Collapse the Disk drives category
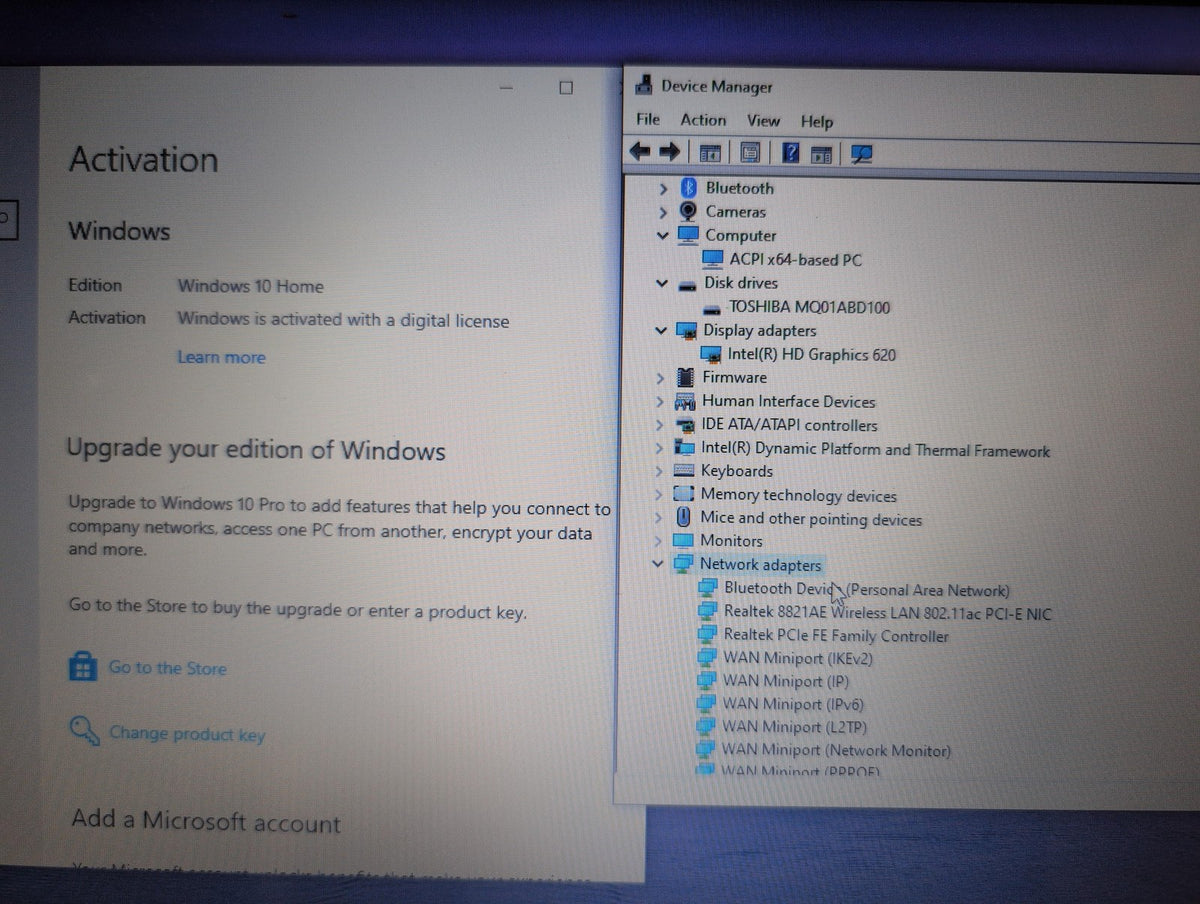The width and height of the screenshot is (1200, 904). [x=661, y=284]
